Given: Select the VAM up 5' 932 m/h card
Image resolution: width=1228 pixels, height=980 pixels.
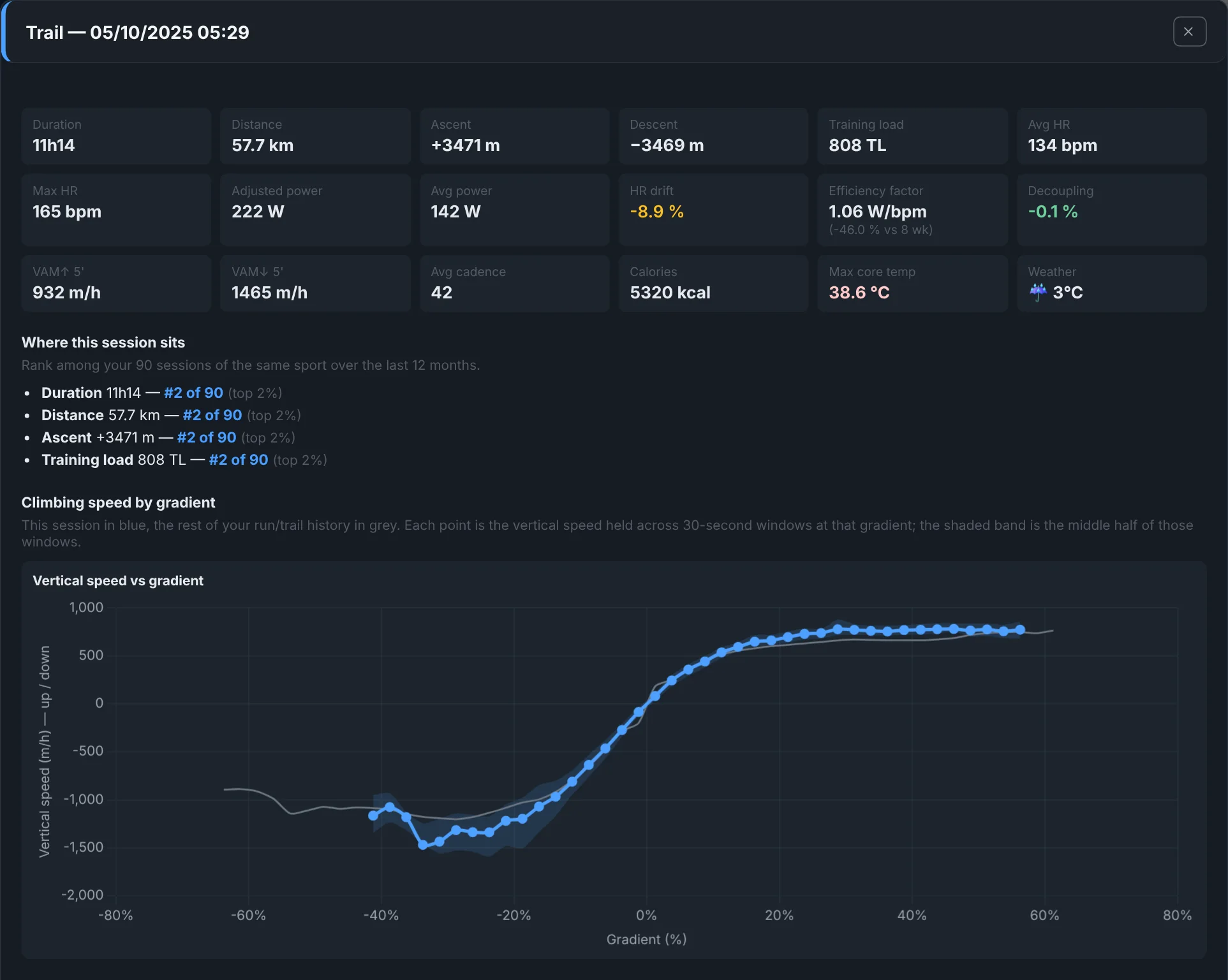Looking at the screenshot, I should [116, 284].
